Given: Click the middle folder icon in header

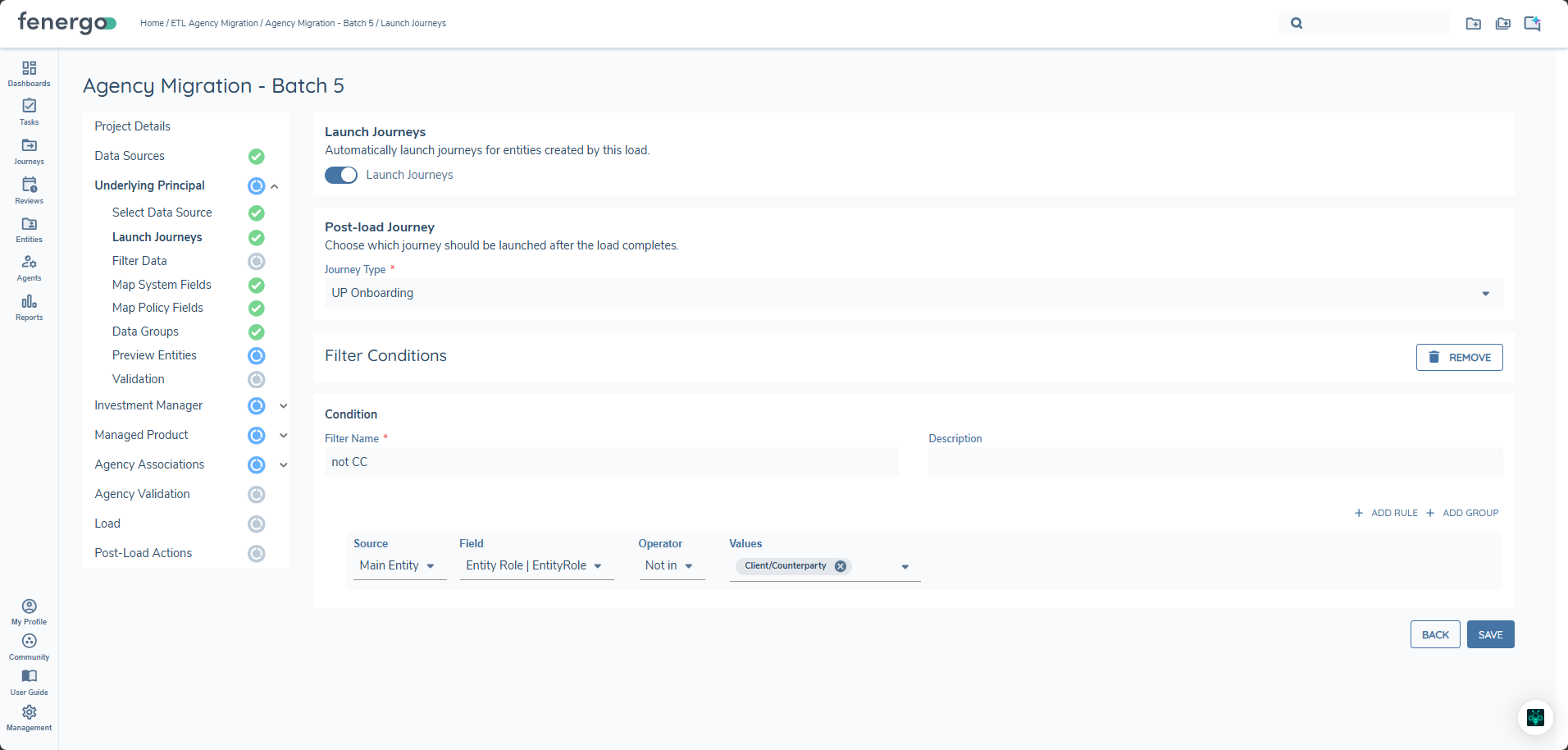Looking at the screenshot, I should 1503,24.
